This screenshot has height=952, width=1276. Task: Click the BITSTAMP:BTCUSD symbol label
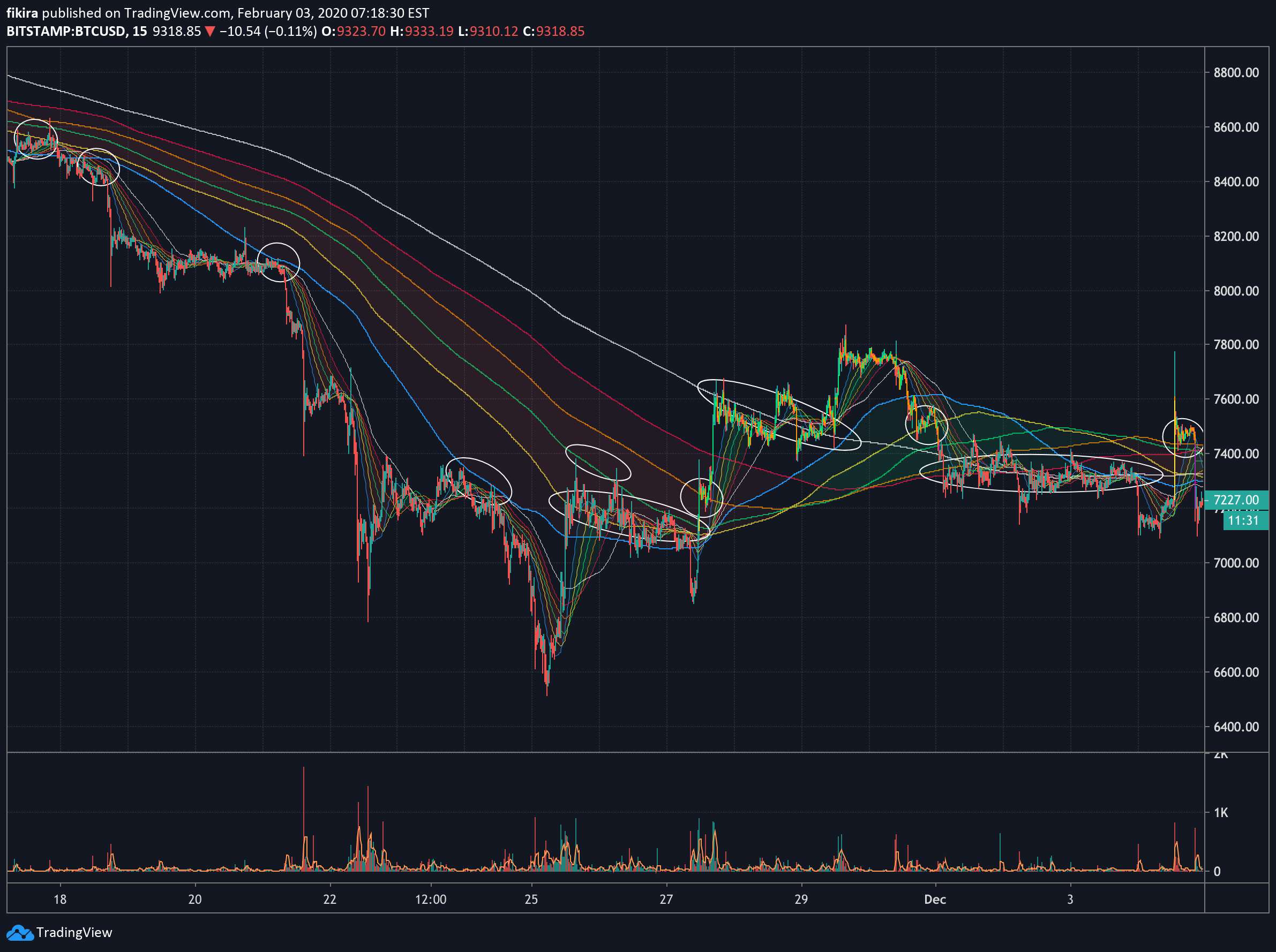[66, 31]
